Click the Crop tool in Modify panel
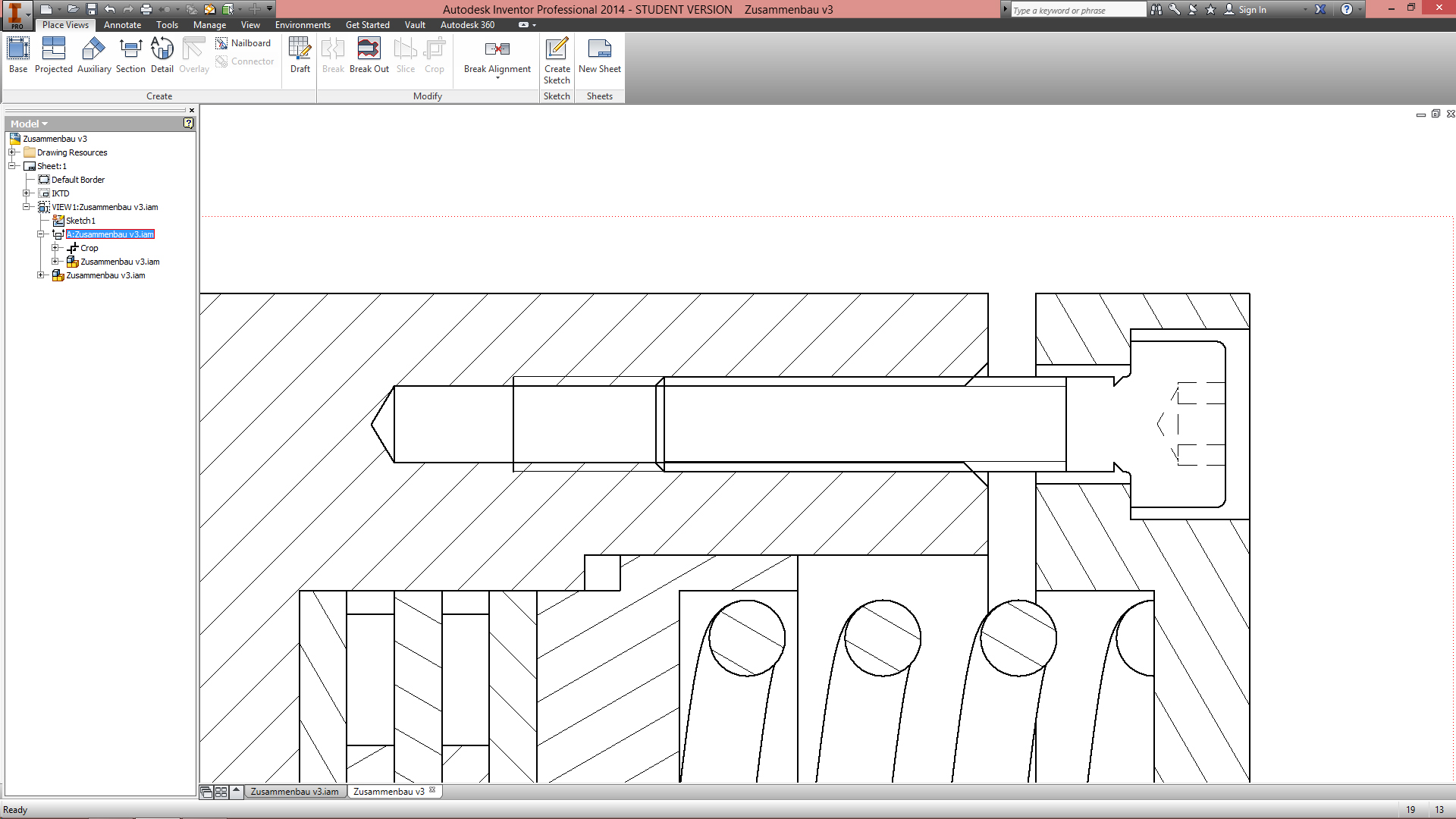This screenshot has width=1456, height=819. tap(435, 53)
